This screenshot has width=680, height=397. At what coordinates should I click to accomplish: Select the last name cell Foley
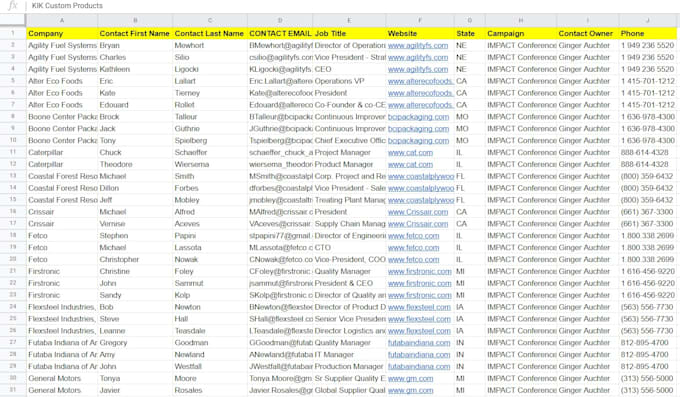[x=210, y=271]
